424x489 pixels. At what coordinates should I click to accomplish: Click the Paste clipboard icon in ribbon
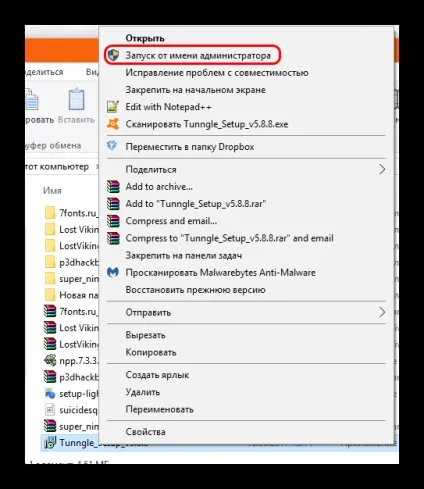coord(76,99)
